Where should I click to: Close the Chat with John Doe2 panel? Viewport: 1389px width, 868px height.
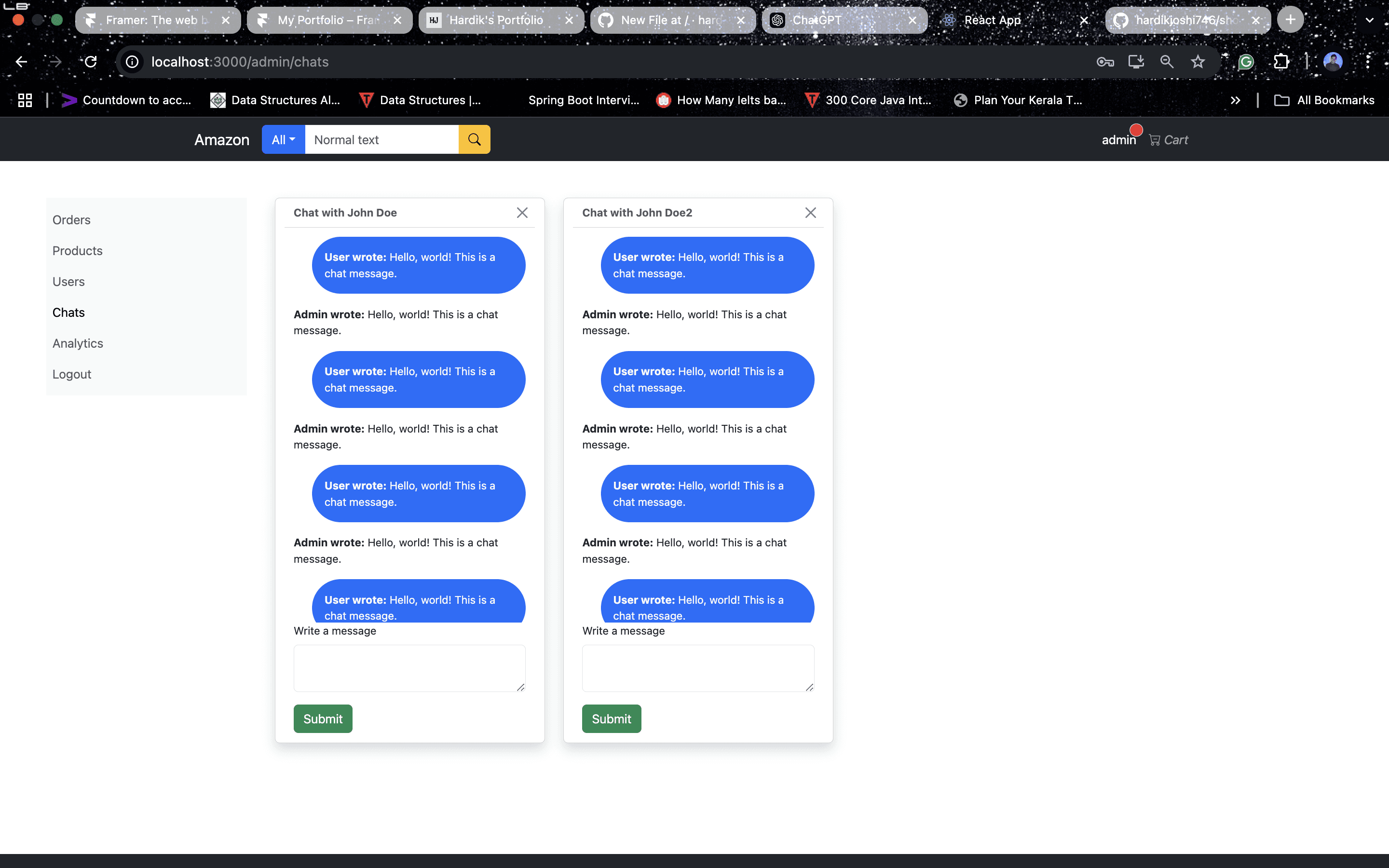(810, 213)
